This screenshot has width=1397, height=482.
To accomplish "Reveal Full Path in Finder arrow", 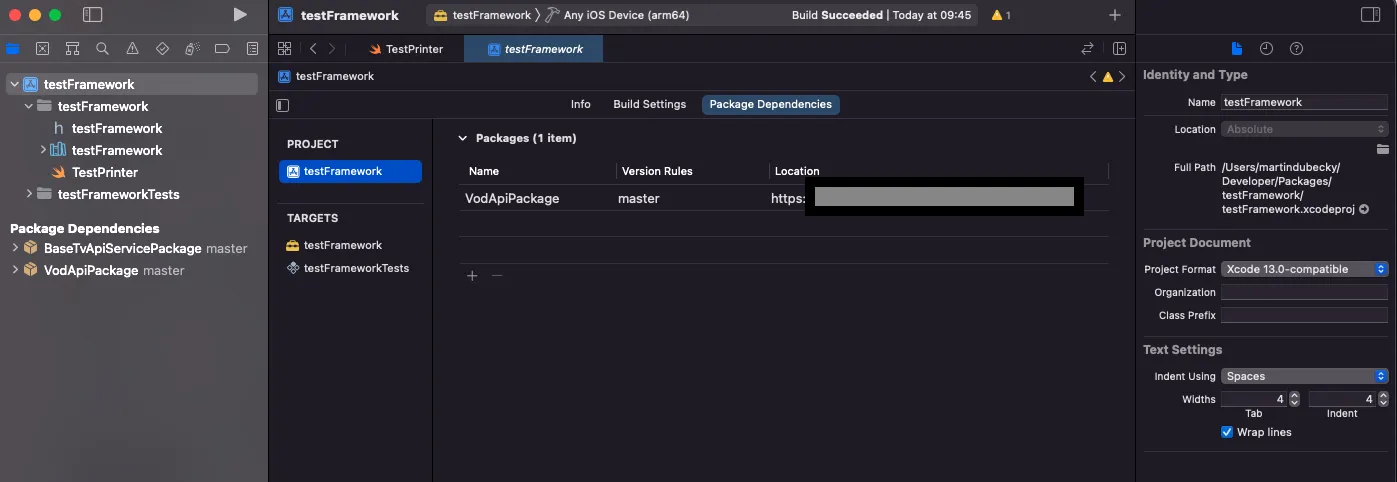I will (x=1364, y=209).
